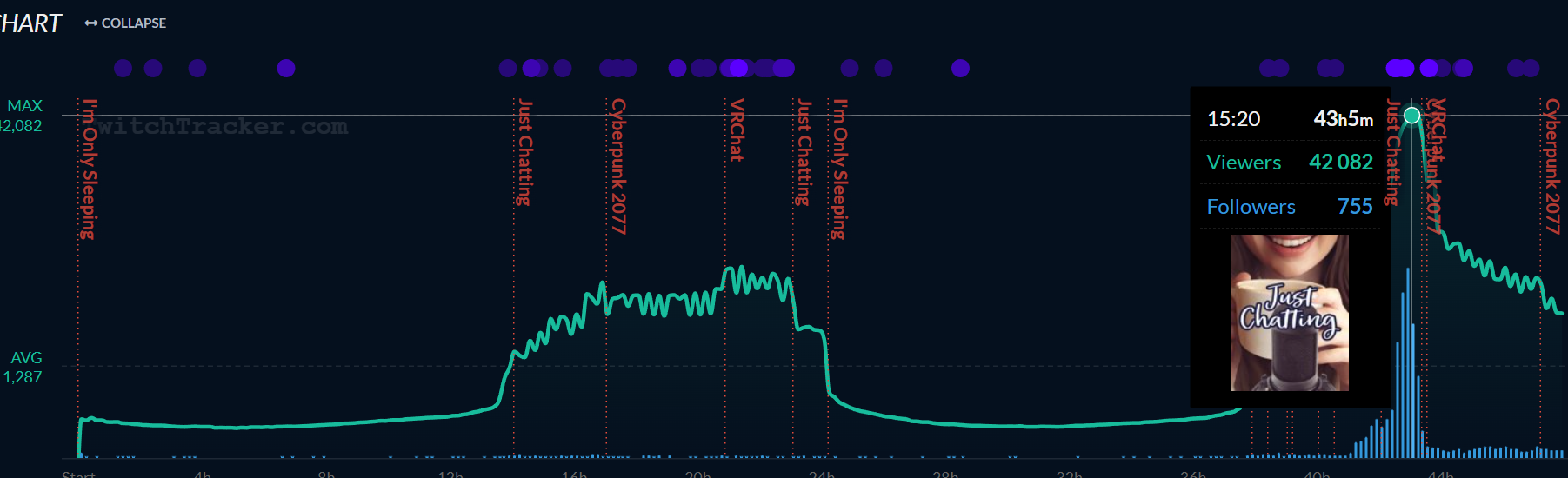This screenshot has width=1568, height=478.
Task: Click the I'm Only Sleeping label at stream start
Action: [x=89, y=169]
